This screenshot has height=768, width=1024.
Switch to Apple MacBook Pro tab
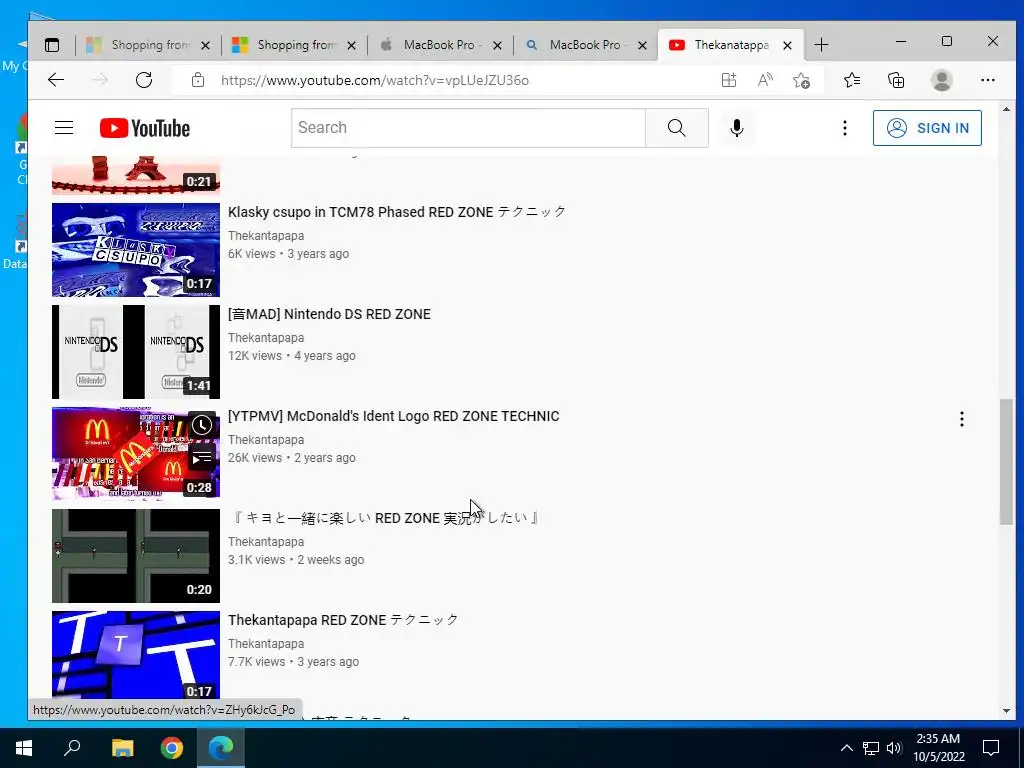pos(441,45)
